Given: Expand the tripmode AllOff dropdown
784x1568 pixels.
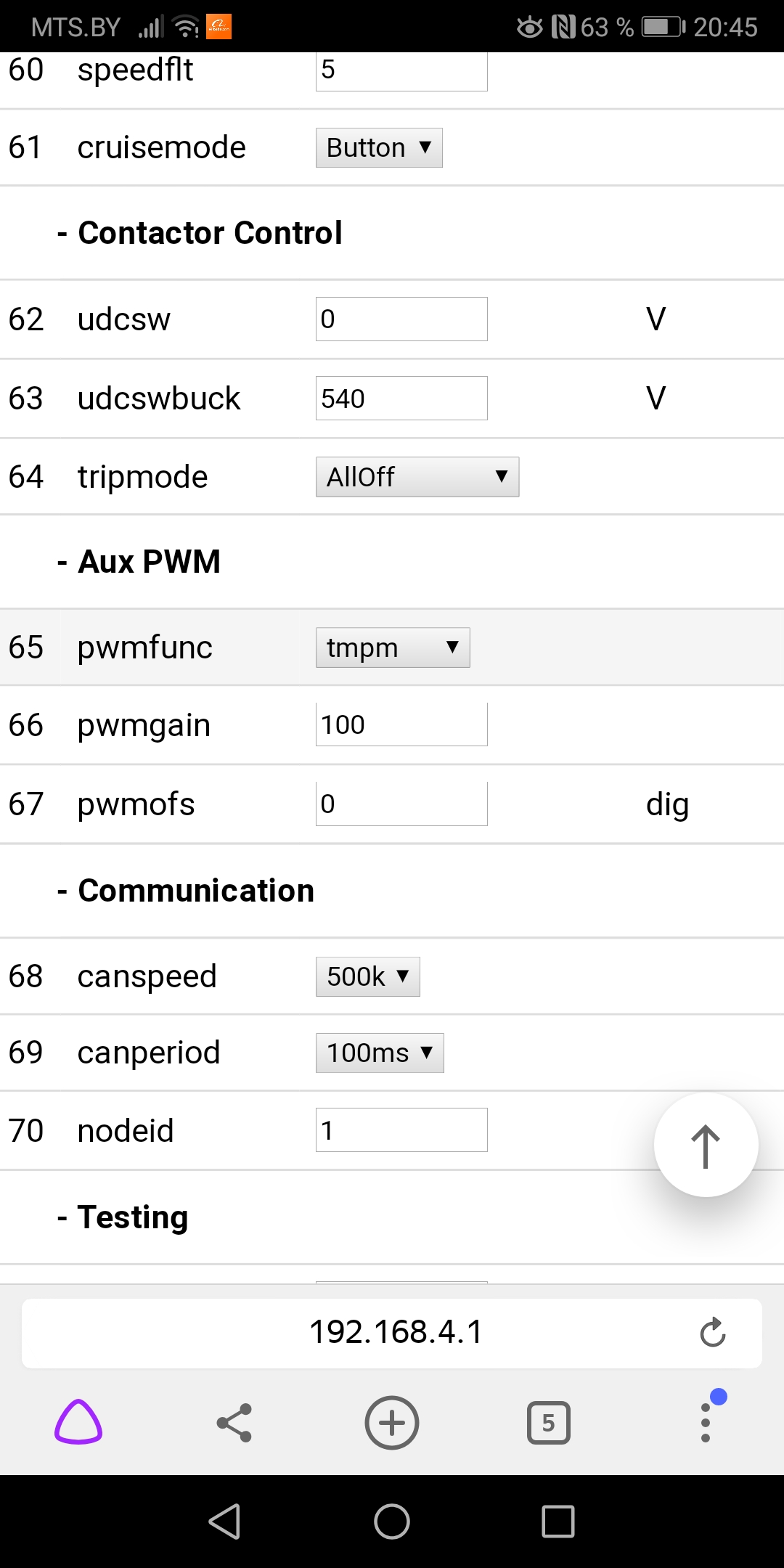Looking at the screenshot, I should coord(417,477).
